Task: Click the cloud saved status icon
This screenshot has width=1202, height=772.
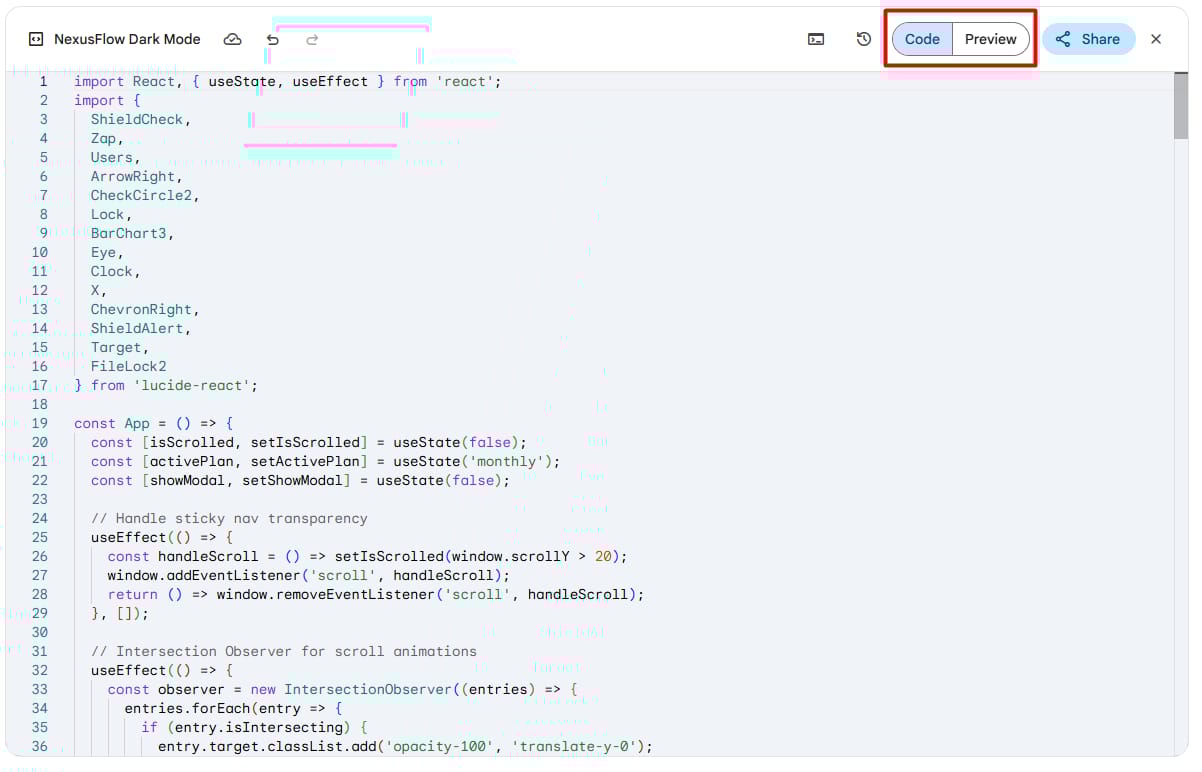Action: click(232, 39)
